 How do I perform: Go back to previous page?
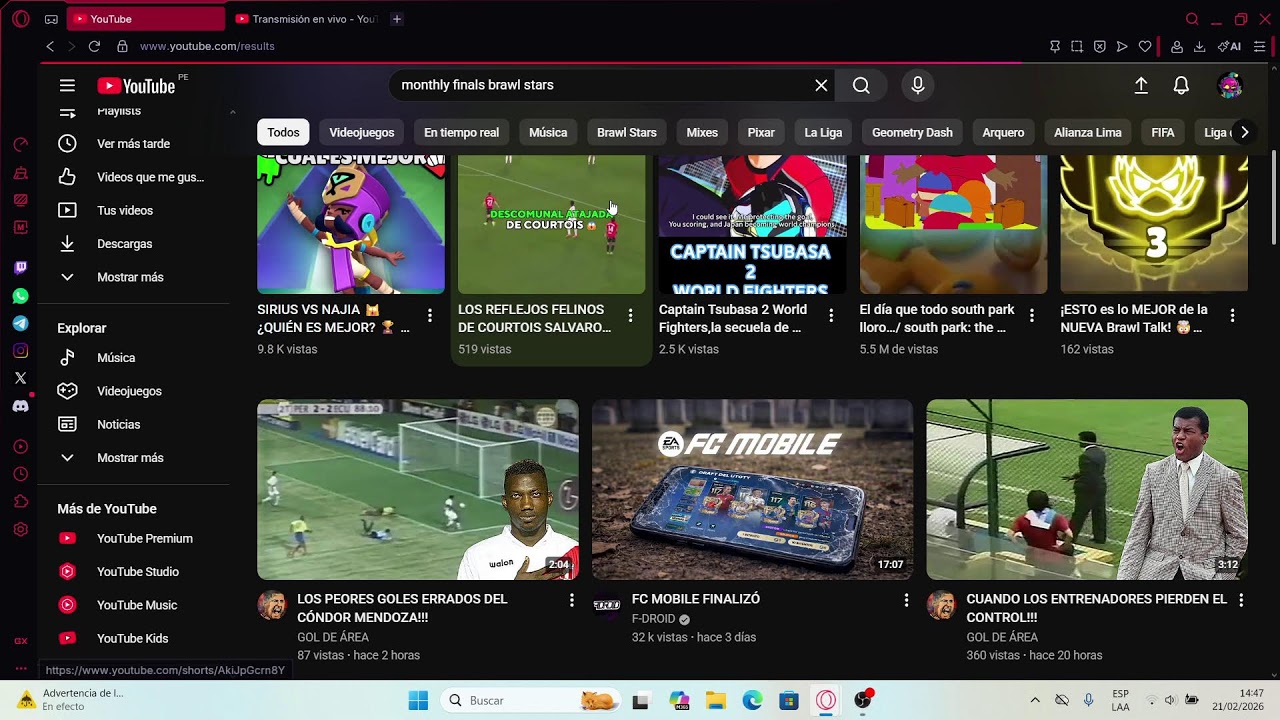coord(50,46)
